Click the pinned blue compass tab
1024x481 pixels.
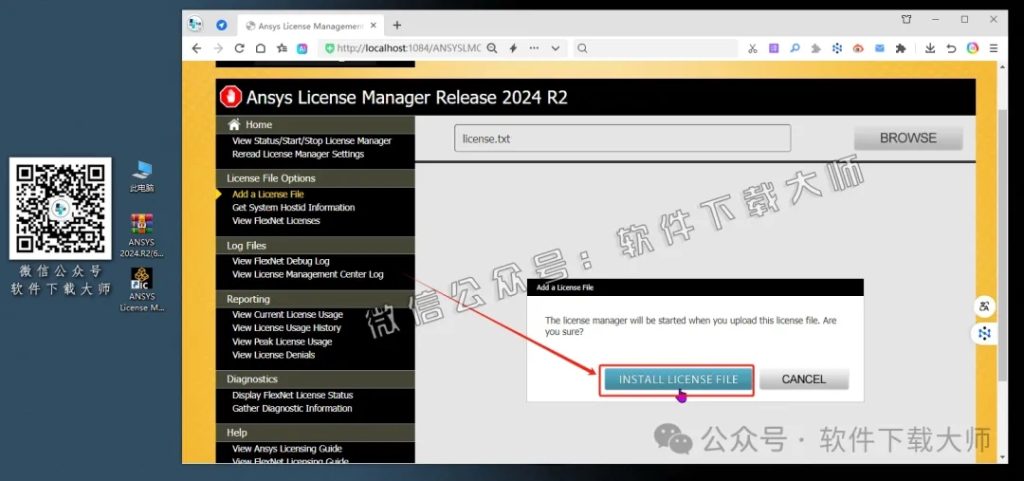coord(221,25)
